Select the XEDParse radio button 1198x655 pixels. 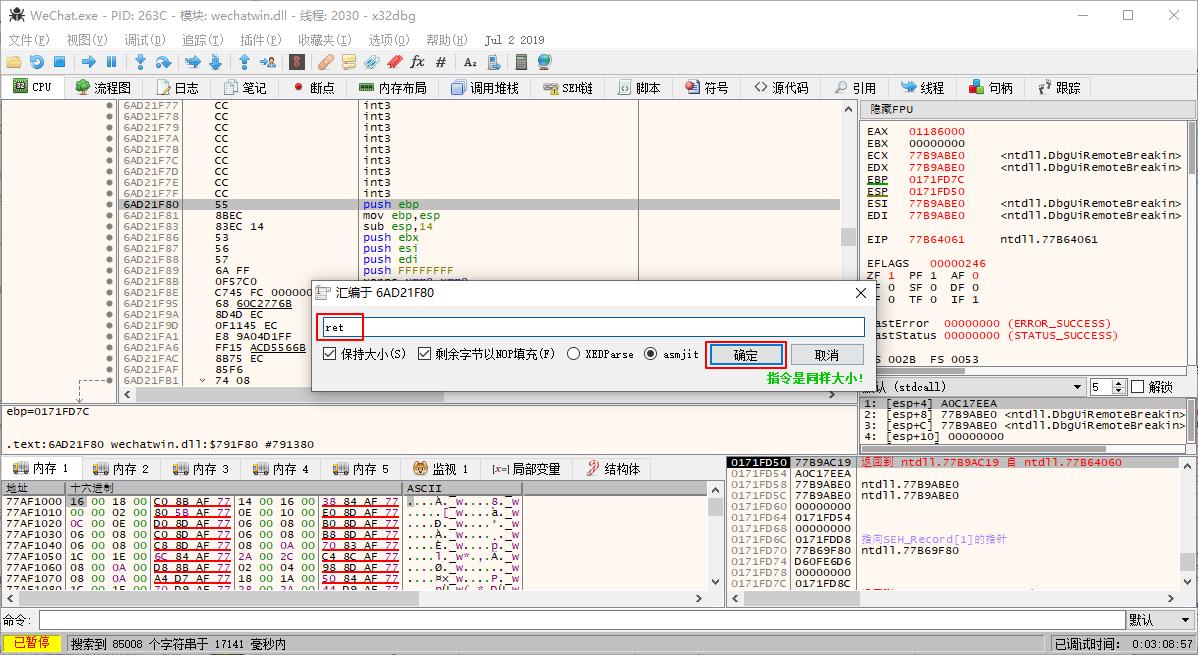coord(574,354)
